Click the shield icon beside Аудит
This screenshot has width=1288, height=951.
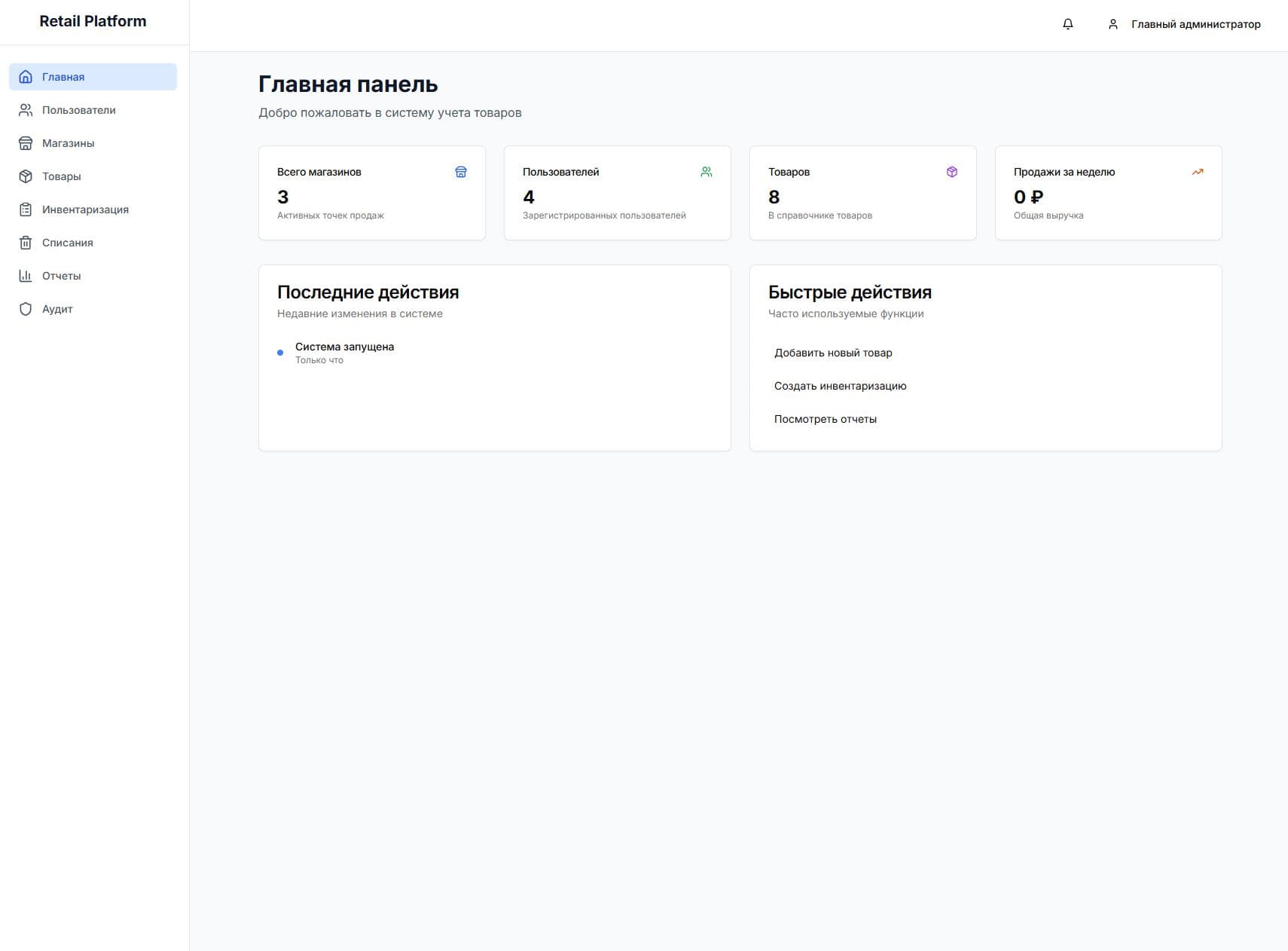click(26, 309)
